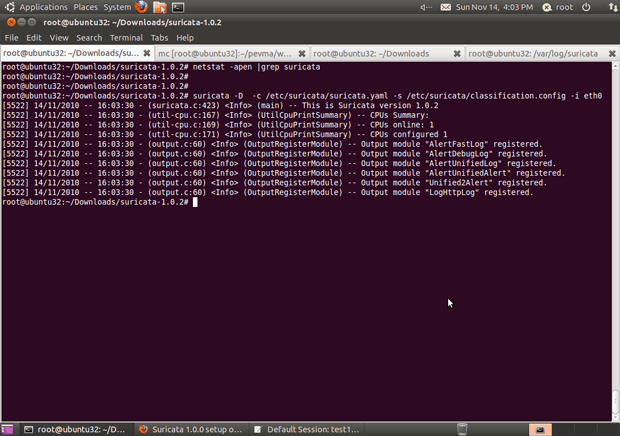Open the System menu

(x=117, y=7)
